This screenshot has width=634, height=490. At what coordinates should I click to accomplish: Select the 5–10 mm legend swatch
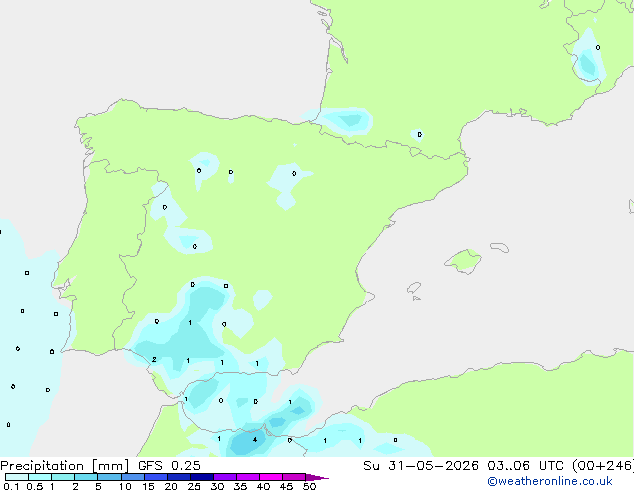(109, 477)
